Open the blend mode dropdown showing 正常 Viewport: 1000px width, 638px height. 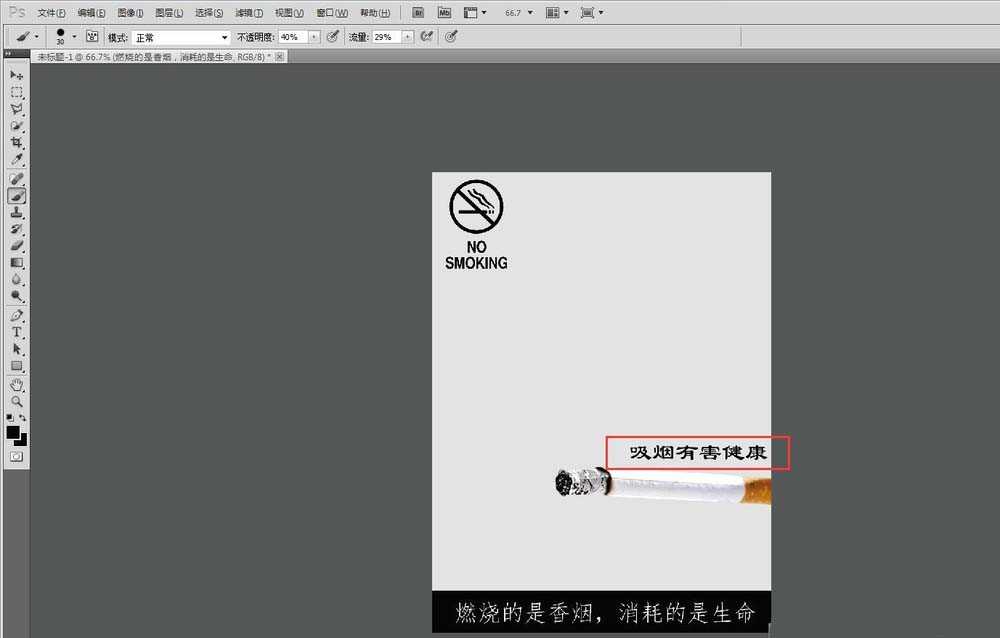click(x=180, y=36)
